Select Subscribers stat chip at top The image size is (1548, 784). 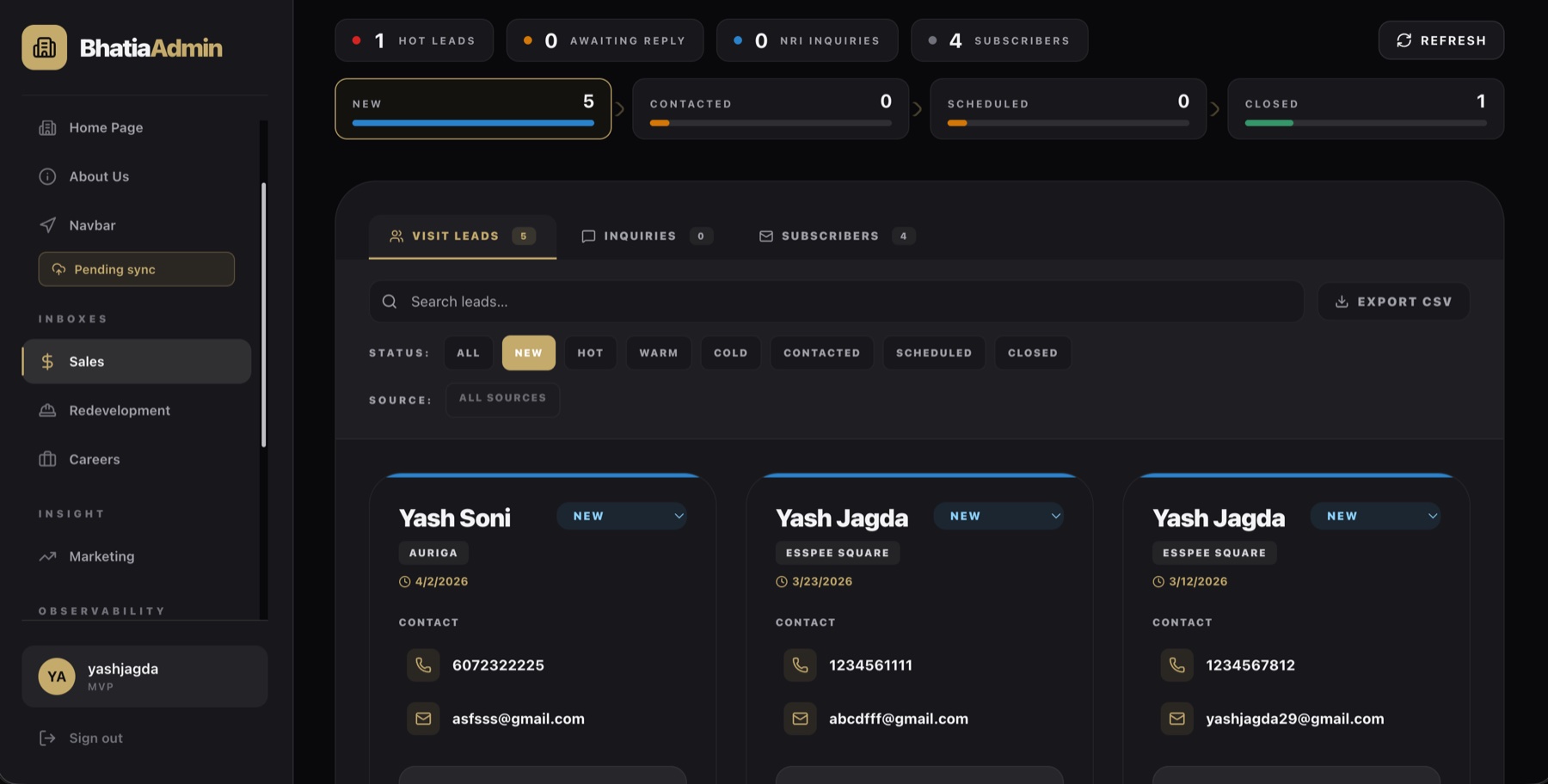coord(999,40)
